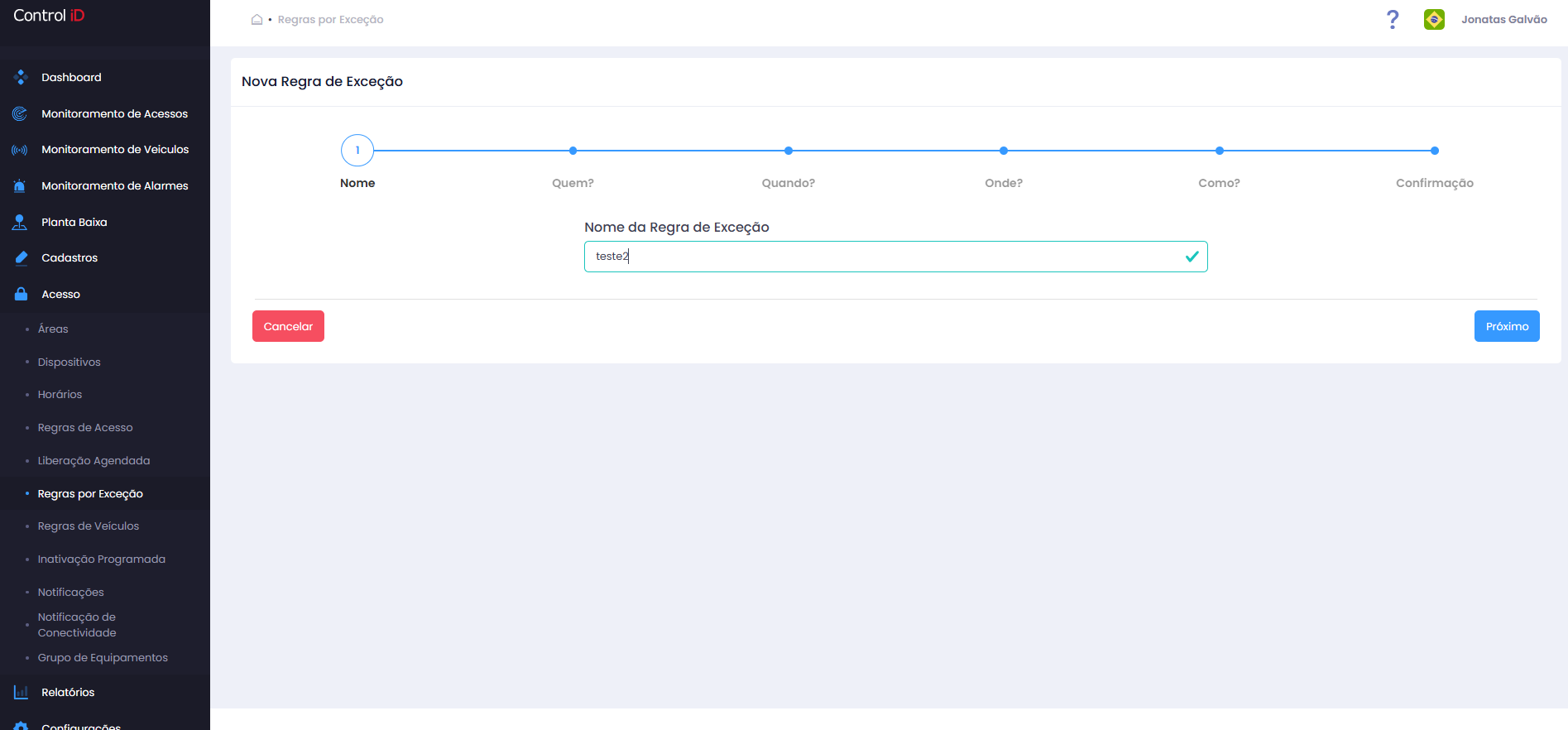Image resolution: width=1568 pixels, height=730 pixels.
Task: Click the Cancelar button
Action: (x=288, y=326)
